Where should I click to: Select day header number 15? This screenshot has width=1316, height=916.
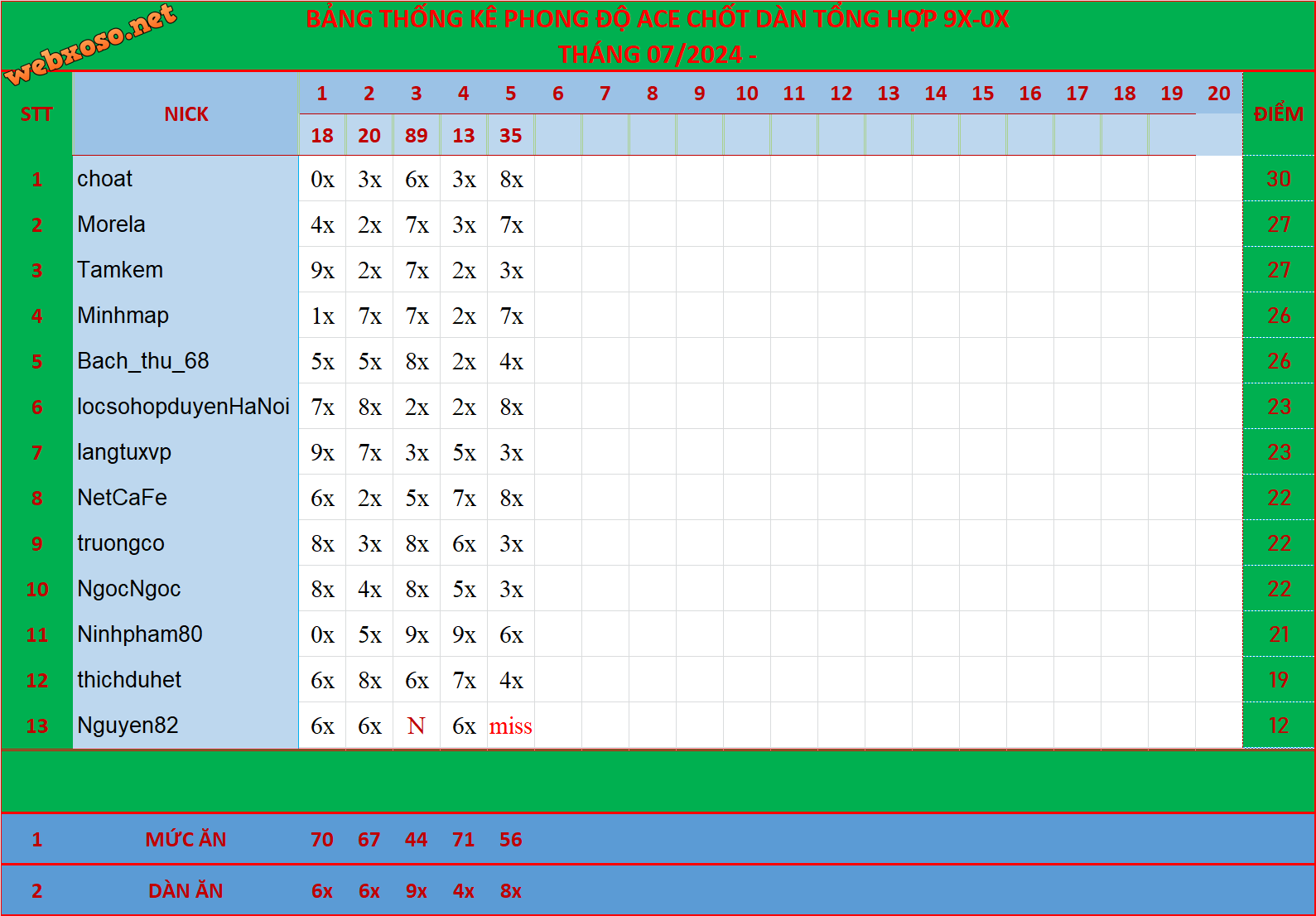pos(983,94)
